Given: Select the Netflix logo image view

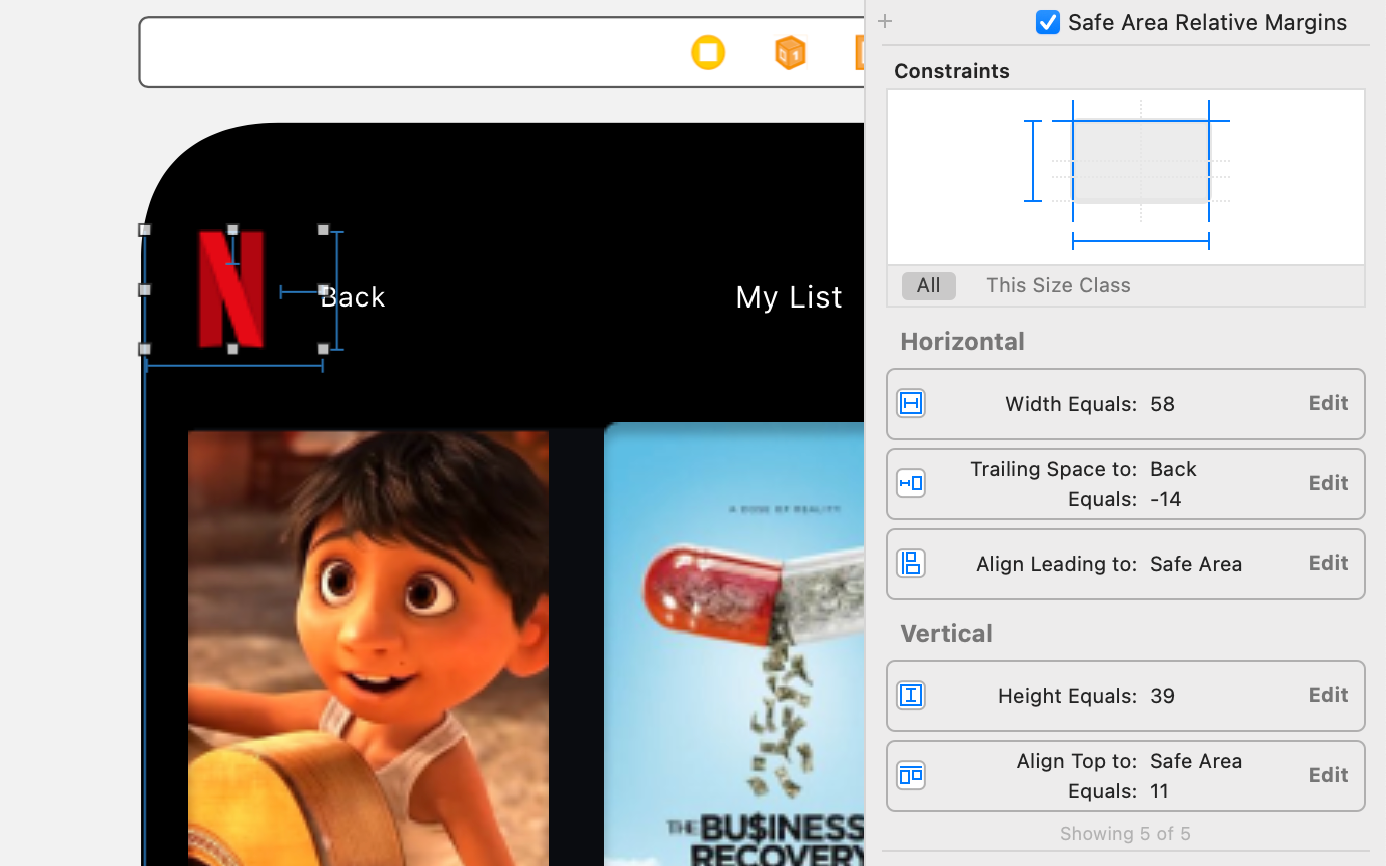Looking at the screenshot, I should [233, 290].
